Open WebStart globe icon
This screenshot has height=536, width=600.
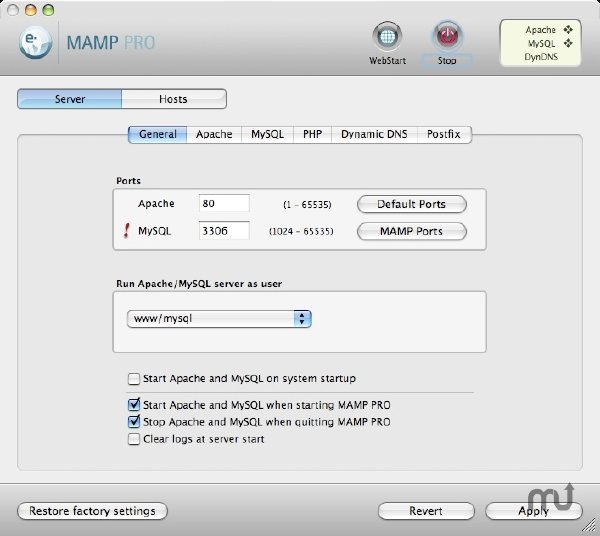(x=387, y=37)
